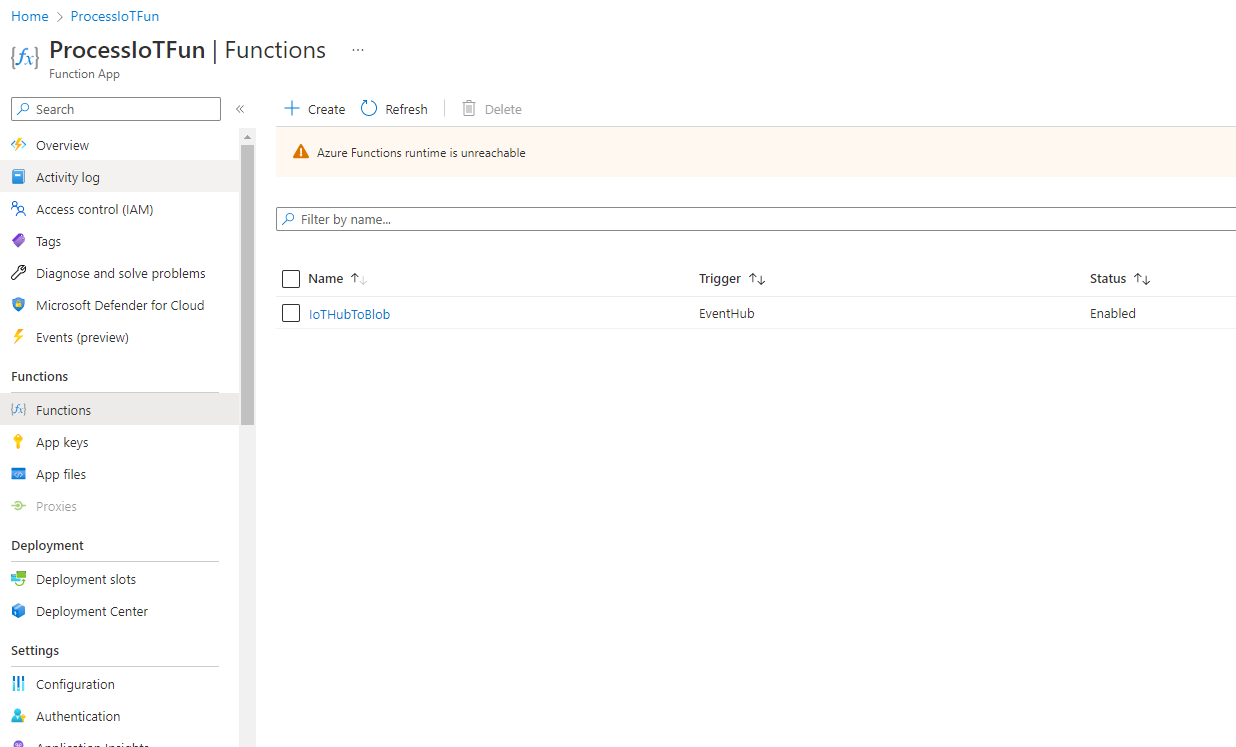The image size is (1236, 747).
Task: Click the Create plus icon
Action: coord(292,108)
